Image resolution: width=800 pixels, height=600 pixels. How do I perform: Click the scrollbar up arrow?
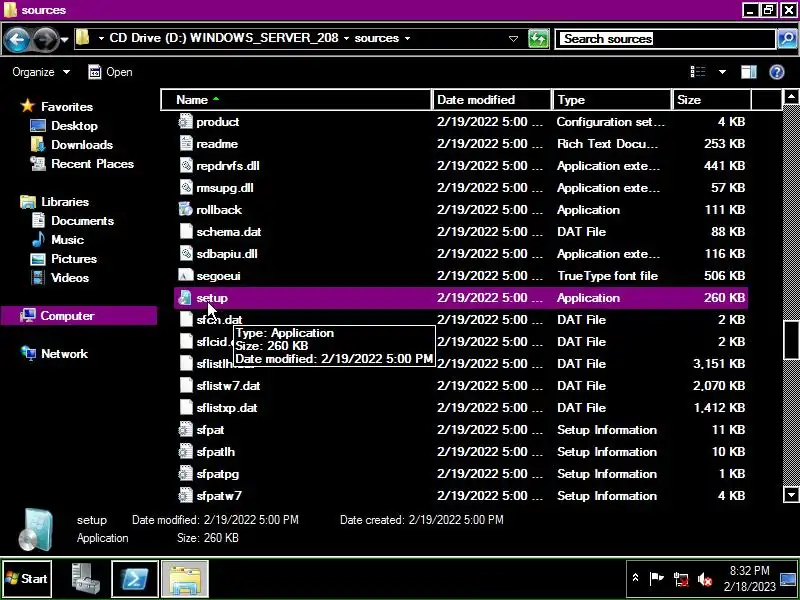click(x=791, y=96)
